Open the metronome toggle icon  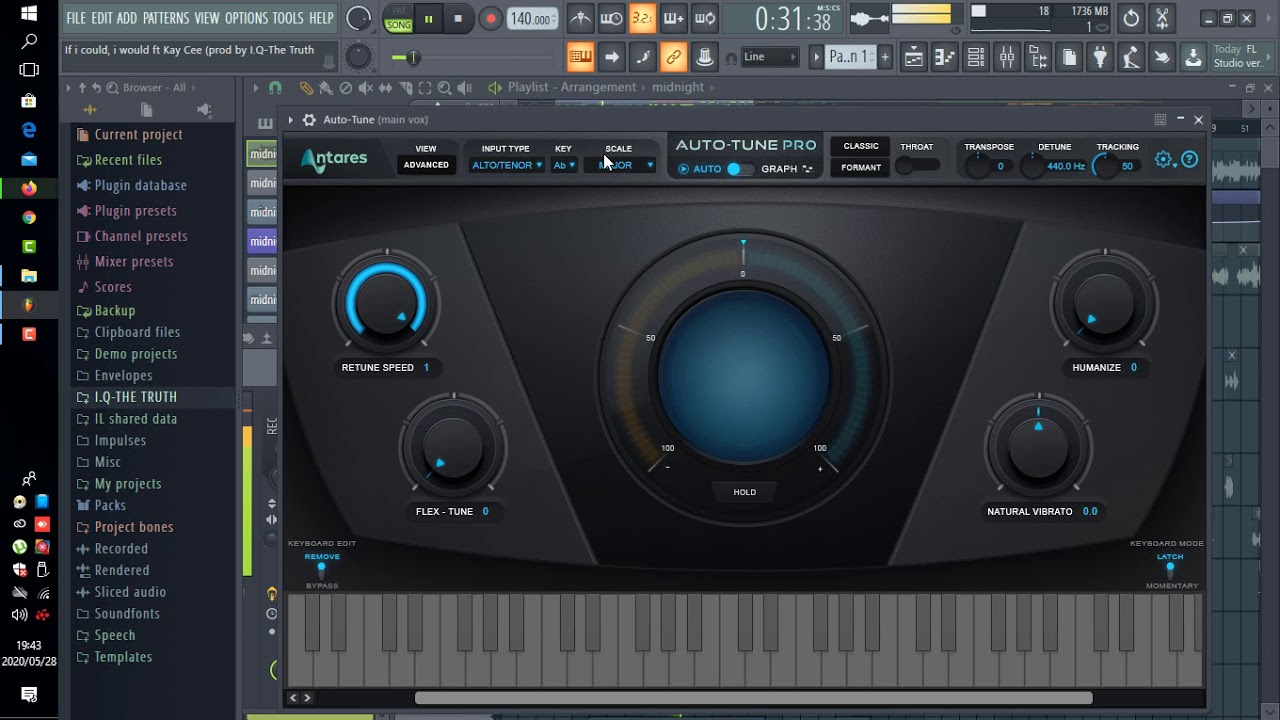(580, 18)
